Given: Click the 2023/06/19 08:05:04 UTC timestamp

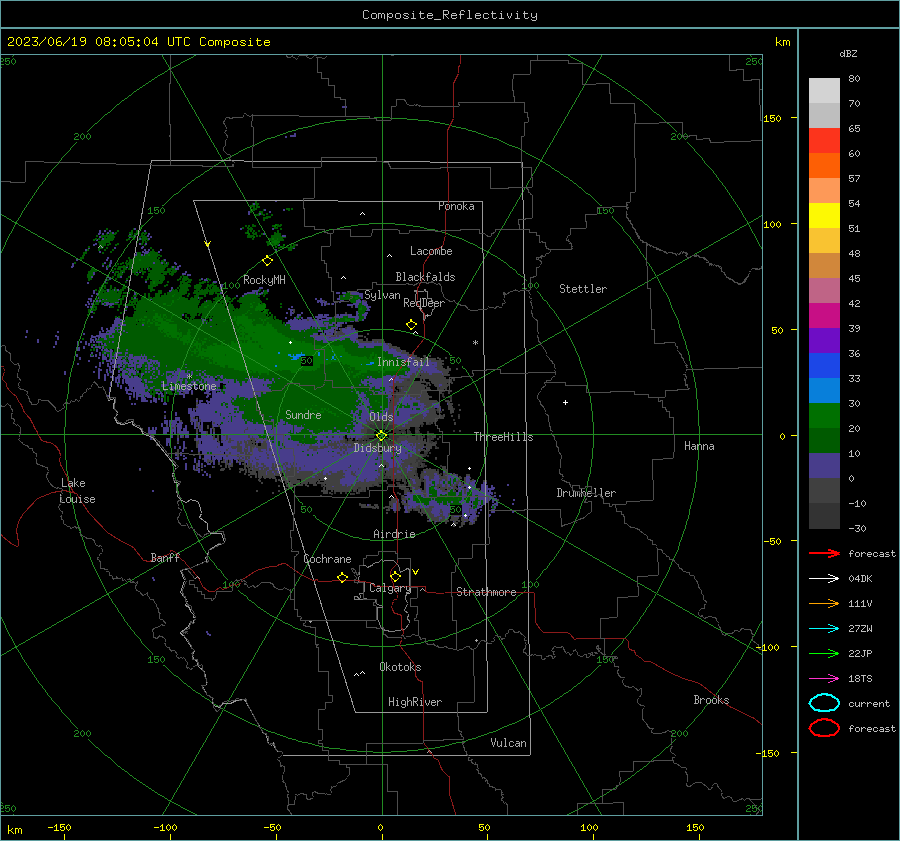Looking at the screenshot, I should [98, 42].
